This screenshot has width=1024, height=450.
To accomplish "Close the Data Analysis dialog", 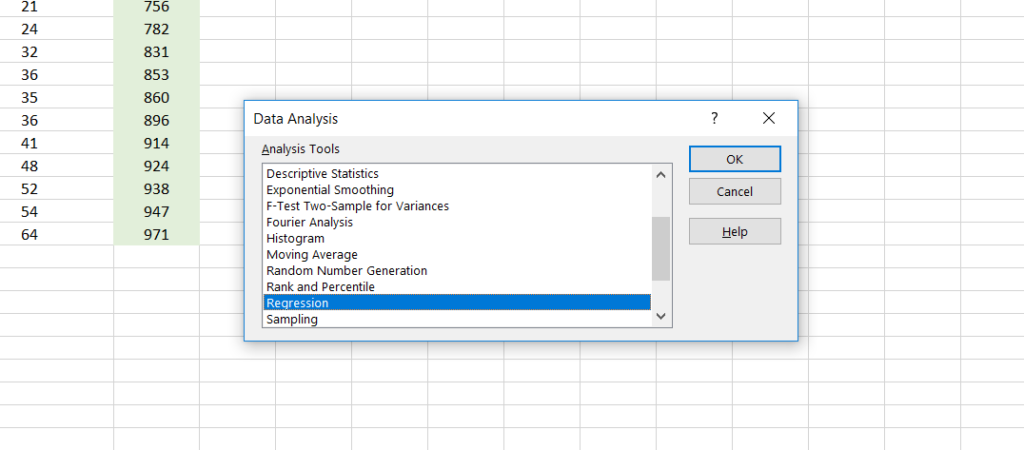I will click(x=768, y=118).
